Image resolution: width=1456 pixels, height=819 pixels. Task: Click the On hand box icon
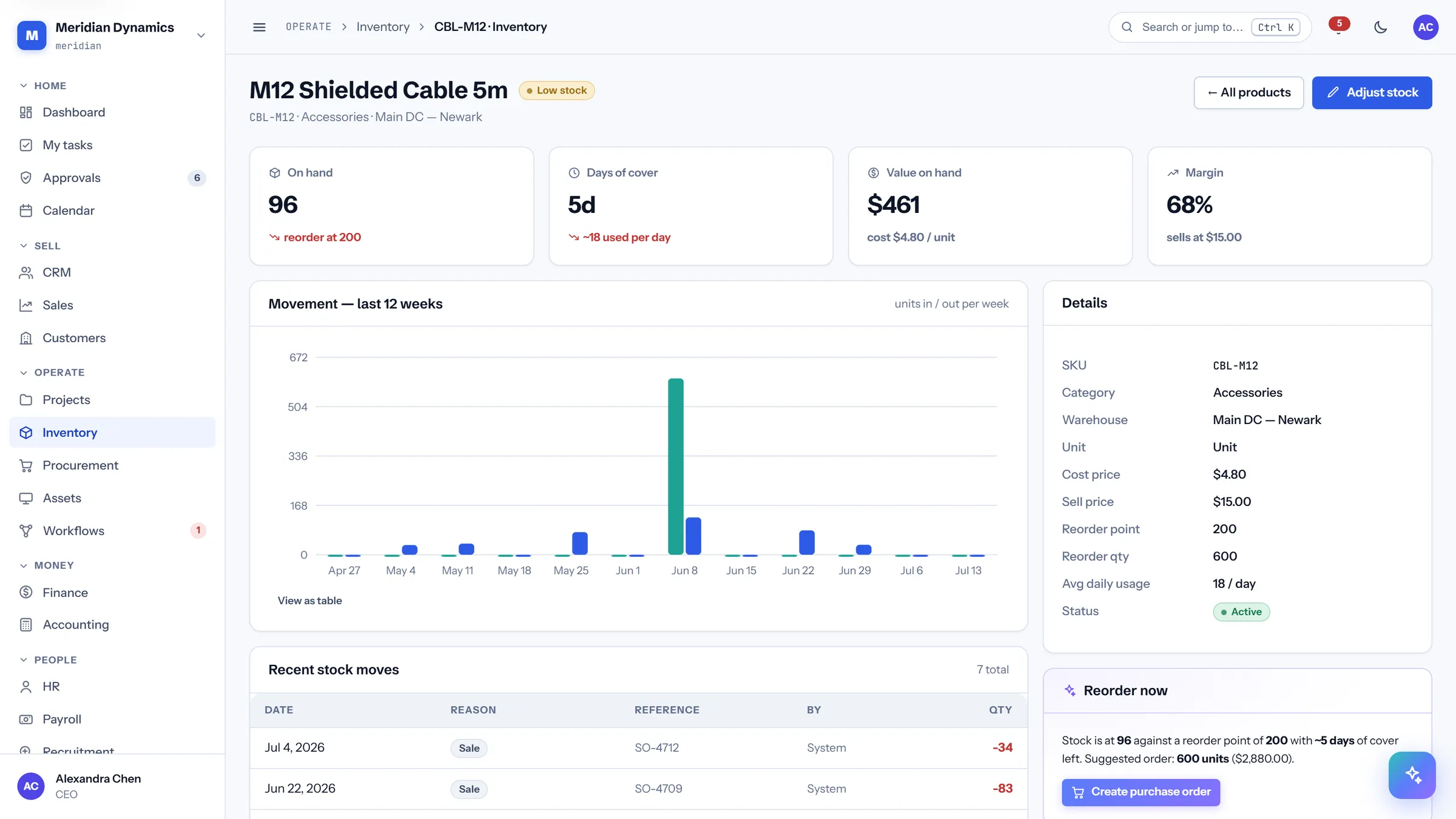274,173
